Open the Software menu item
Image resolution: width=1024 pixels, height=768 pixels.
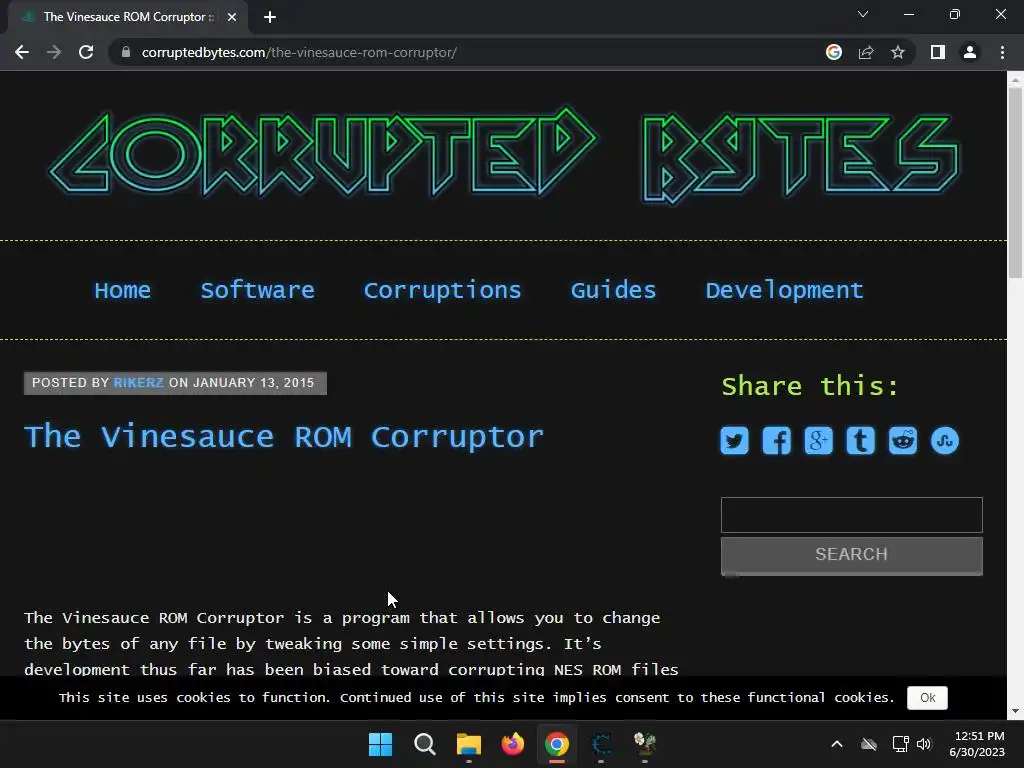coord(257,290)
